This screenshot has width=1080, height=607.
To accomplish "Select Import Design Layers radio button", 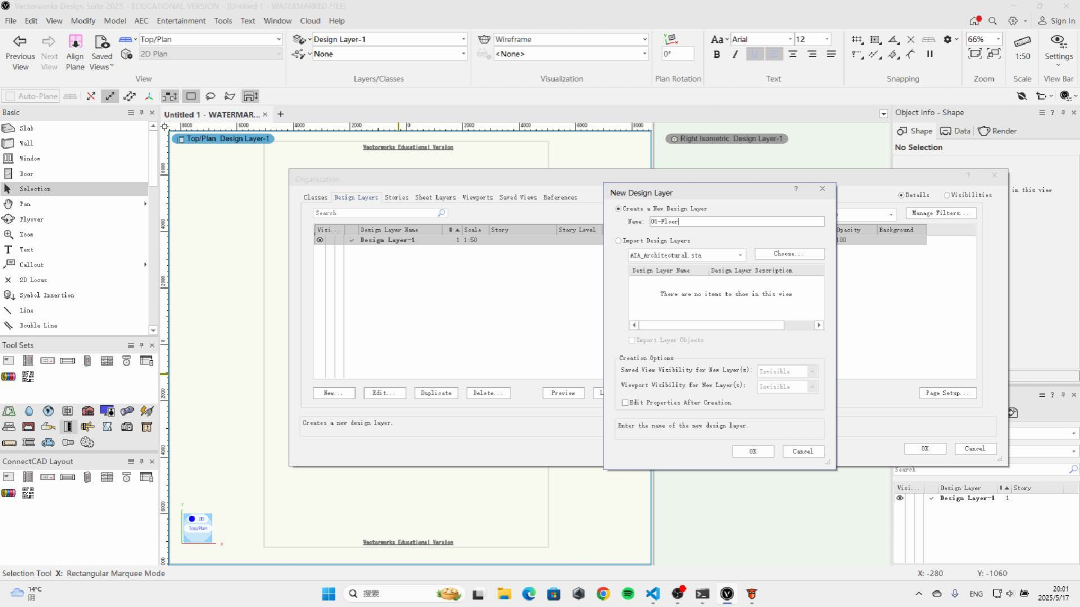I will tap(619, 241).
